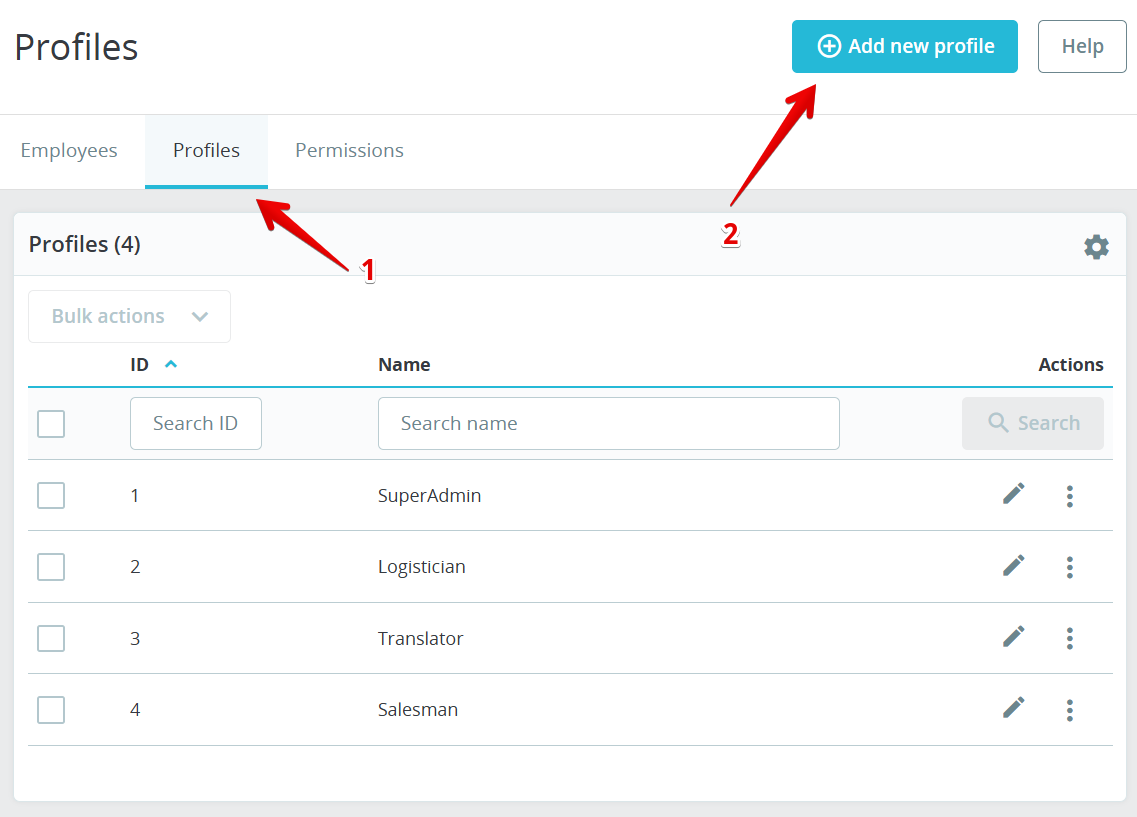Expand the Bulk actions dropdown

pyautogui.click(x=129, y=316)
